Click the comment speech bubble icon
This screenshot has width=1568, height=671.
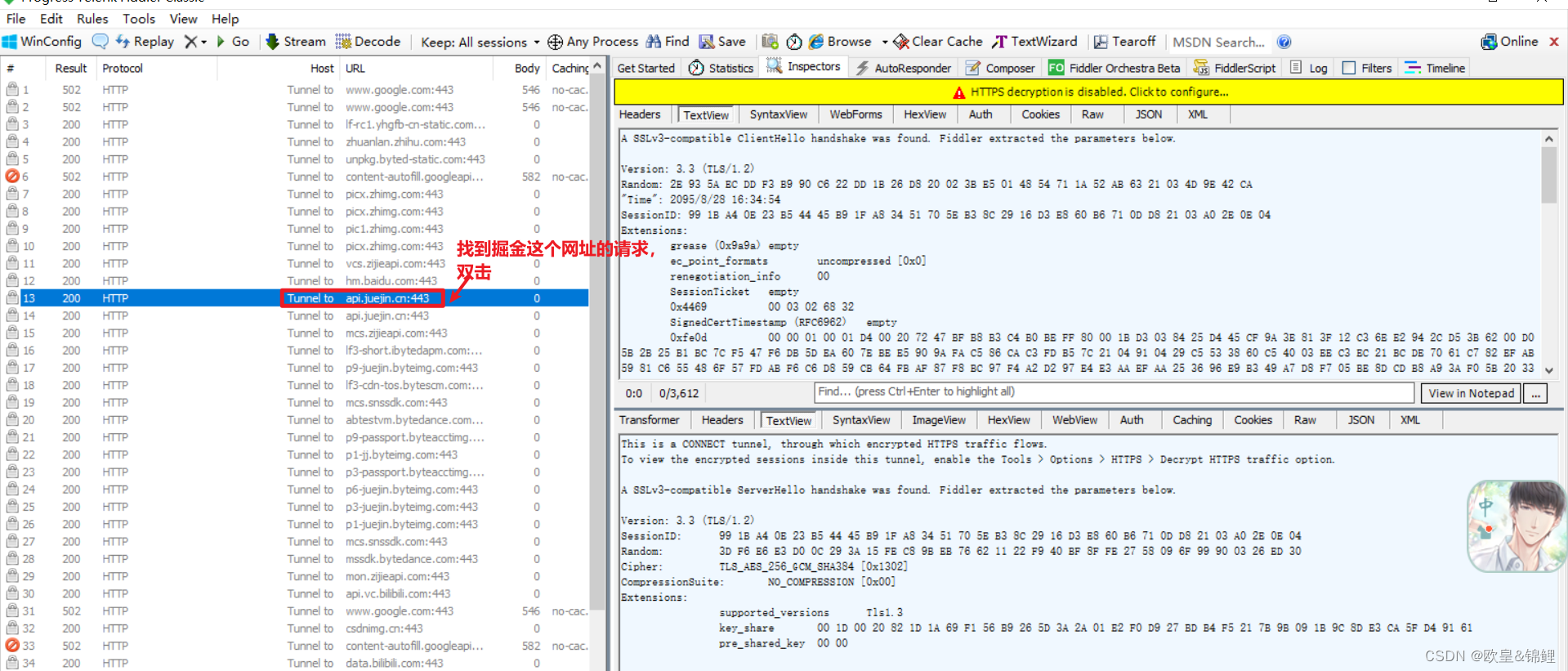[x=100, y=42]
